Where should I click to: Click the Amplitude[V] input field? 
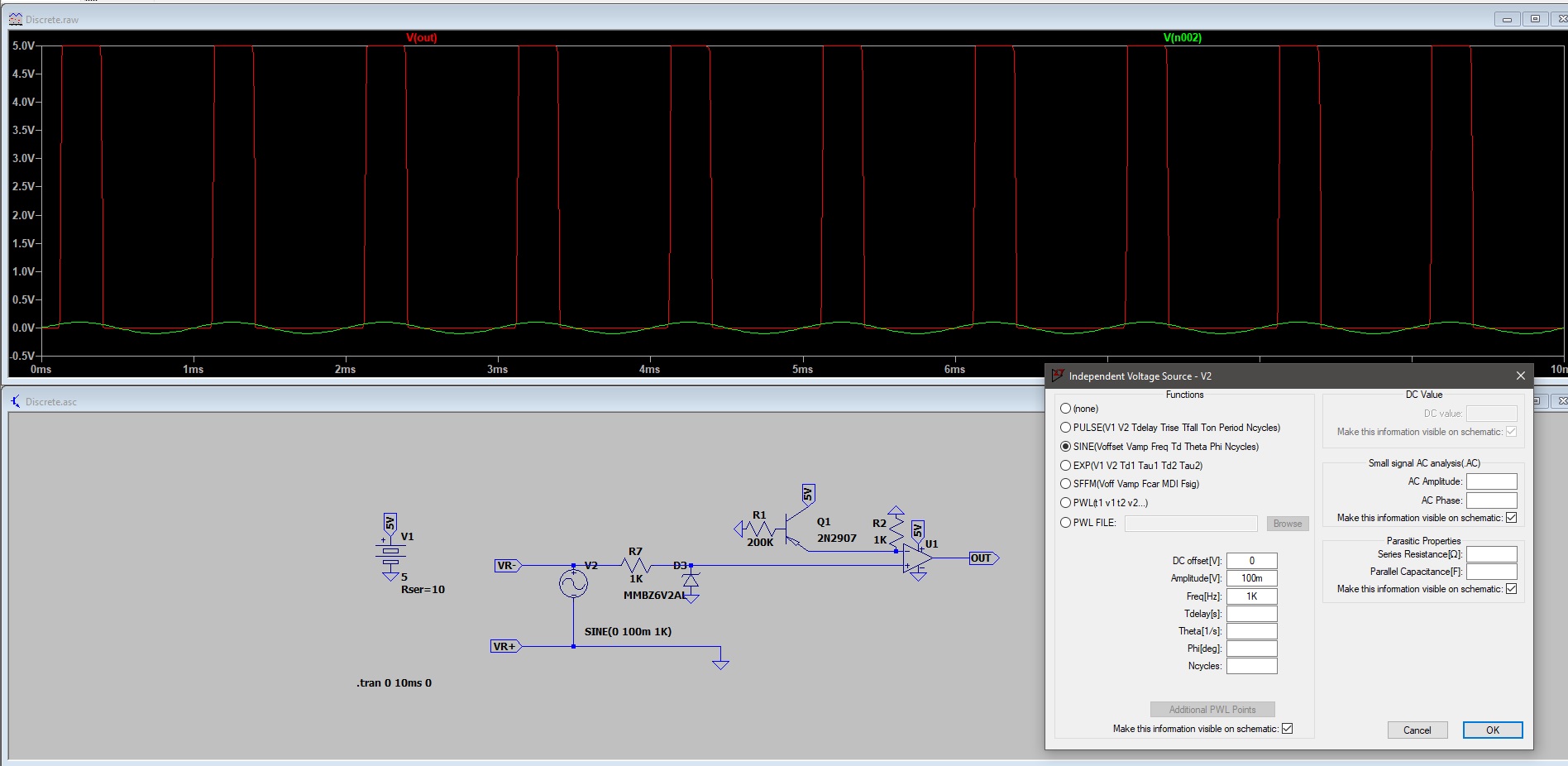(x=1251, y=578)
